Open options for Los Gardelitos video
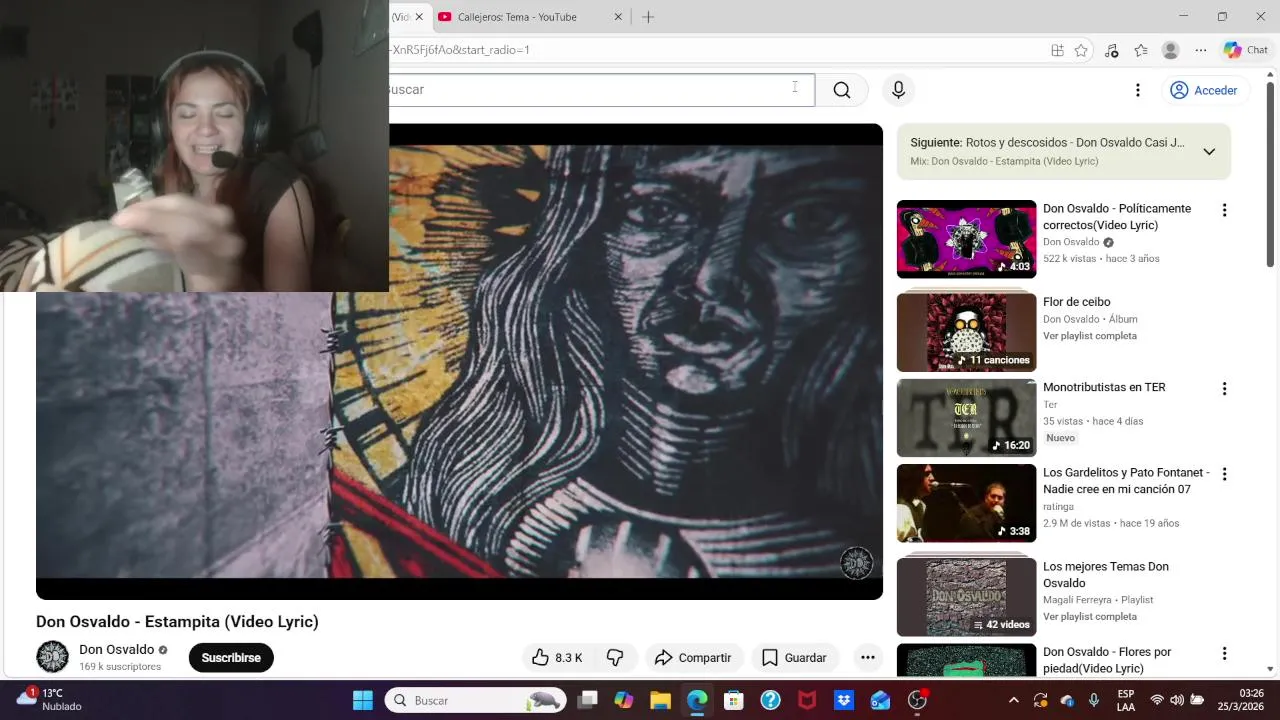 pos(1224,474)
